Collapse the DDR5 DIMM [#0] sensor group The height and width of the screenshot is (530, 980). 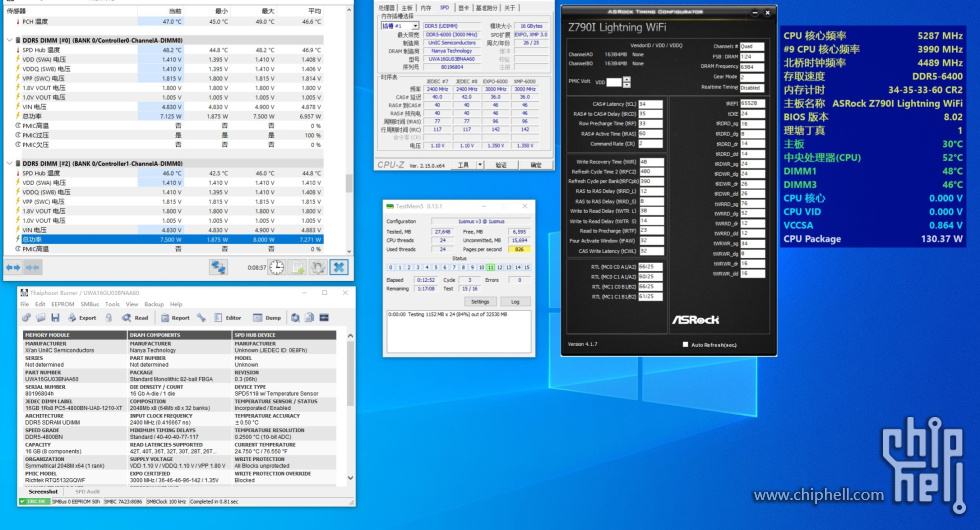(x=9, y=40)
